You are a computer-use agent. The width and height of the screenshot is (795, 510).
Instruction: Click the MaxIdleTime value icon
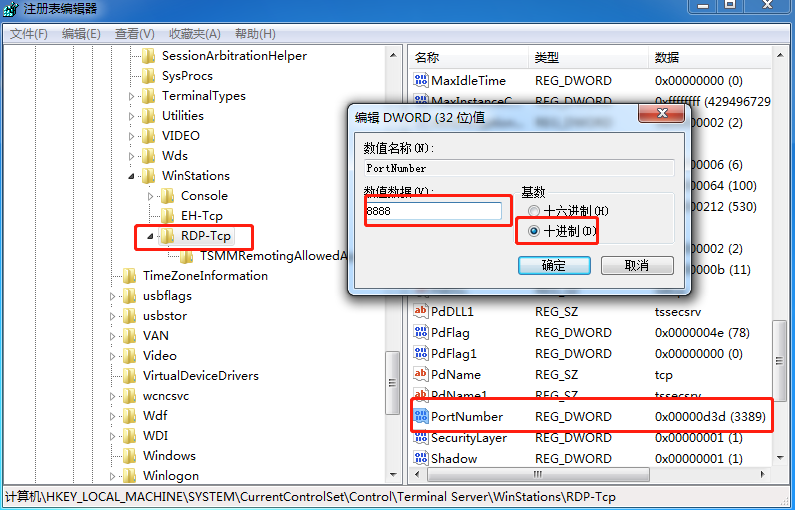coord(421,80)
